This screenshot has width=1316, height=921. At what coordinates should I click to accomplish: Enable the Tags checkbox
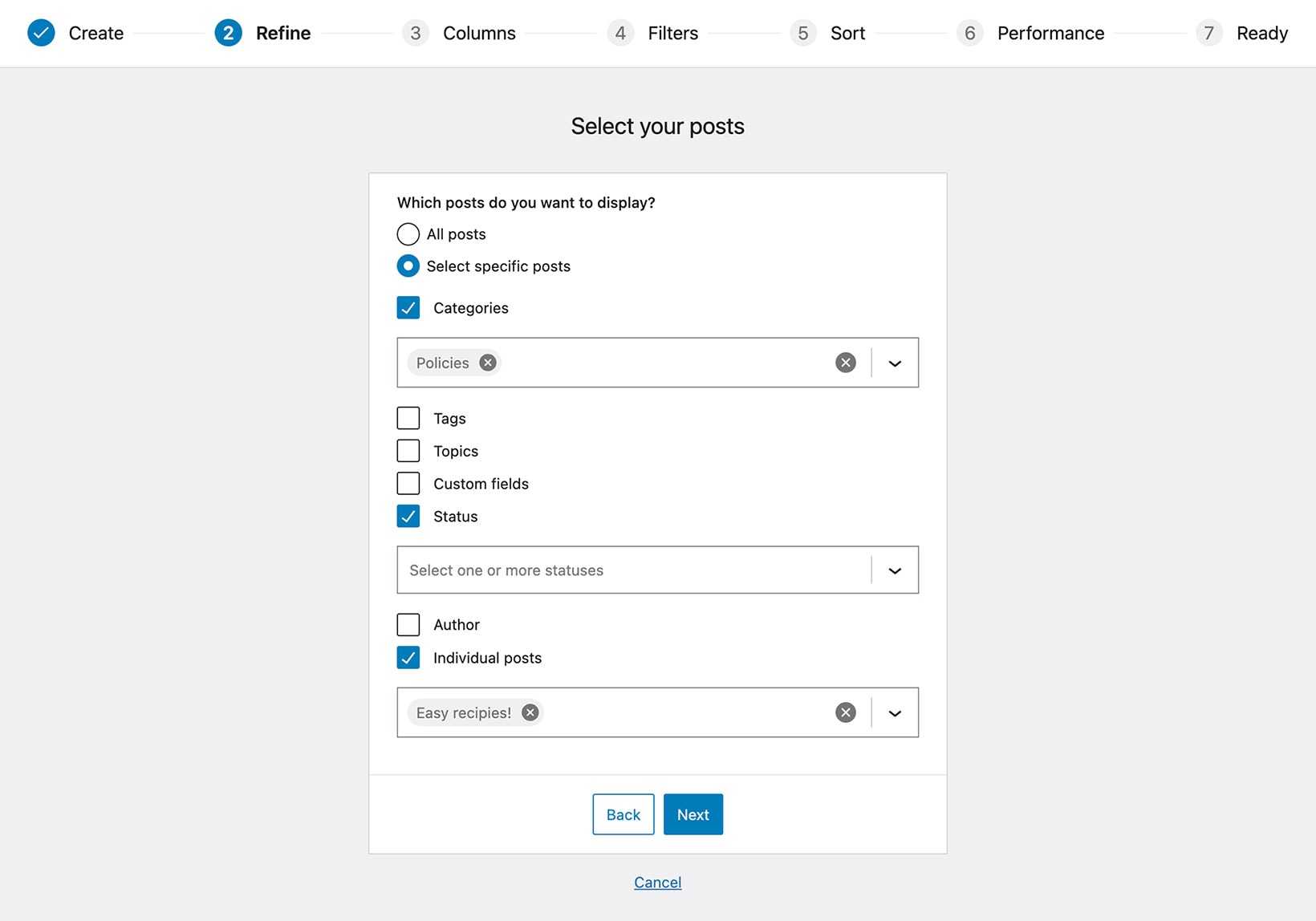tap(408, 418)
